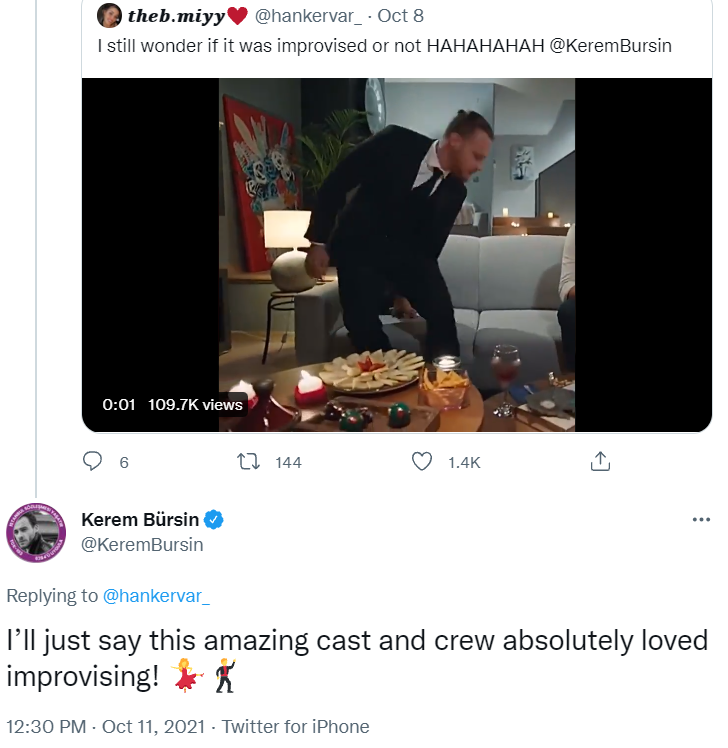The width and height of the screenshot is (728, 748).
Task: Open the 12:30 PM · Oct 11, 2021 timestamp
Action: (x=106, y=727)
